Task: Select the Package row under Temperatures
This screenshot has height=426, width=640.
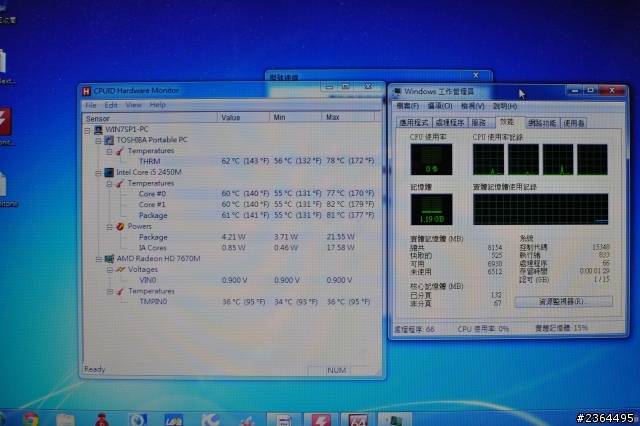Action: pos(229,215)
